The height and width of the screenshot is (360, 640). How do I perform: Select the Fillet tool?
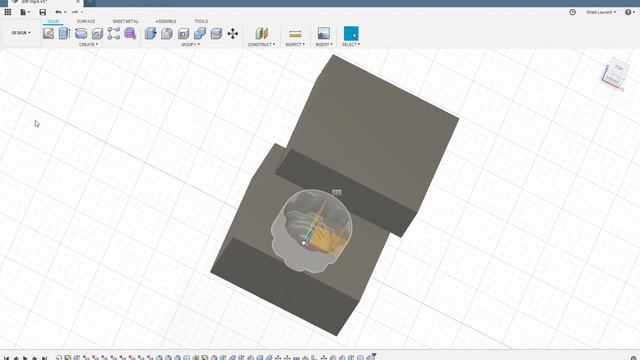pyautogui.click(x=167, y=33)
